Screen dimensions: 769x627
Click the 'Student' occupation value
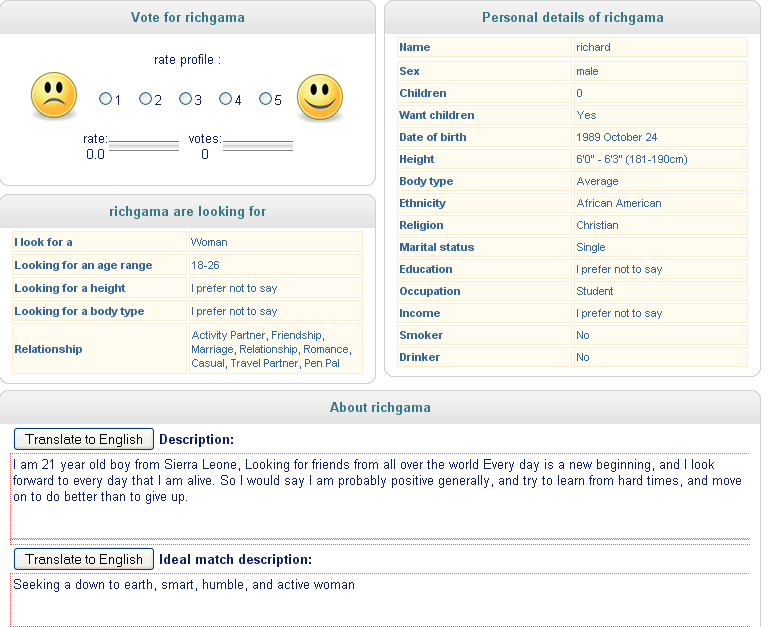coord(596,291)
